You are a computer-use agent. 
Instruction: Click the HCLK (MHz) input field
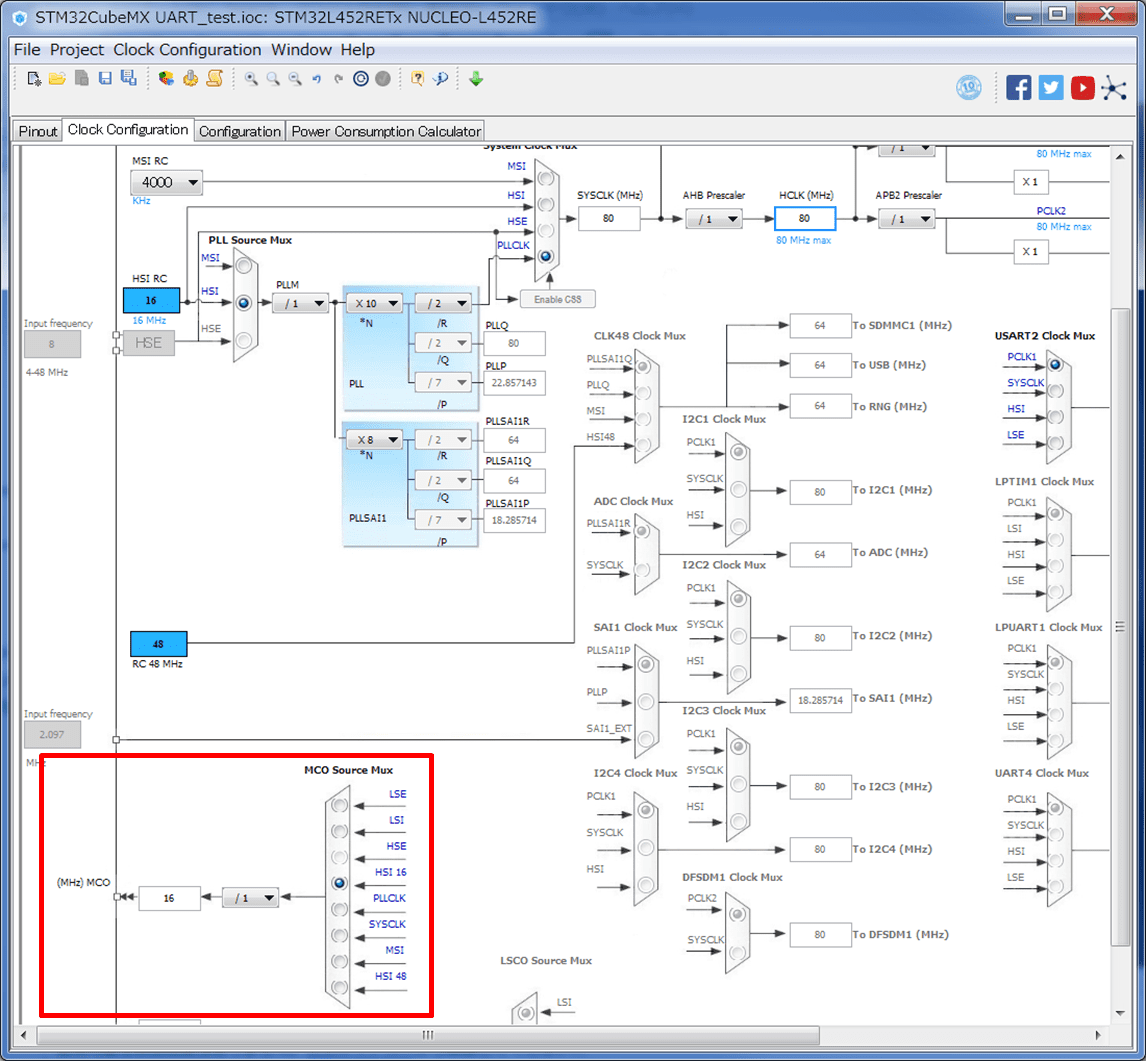click(x=804, y=218)
